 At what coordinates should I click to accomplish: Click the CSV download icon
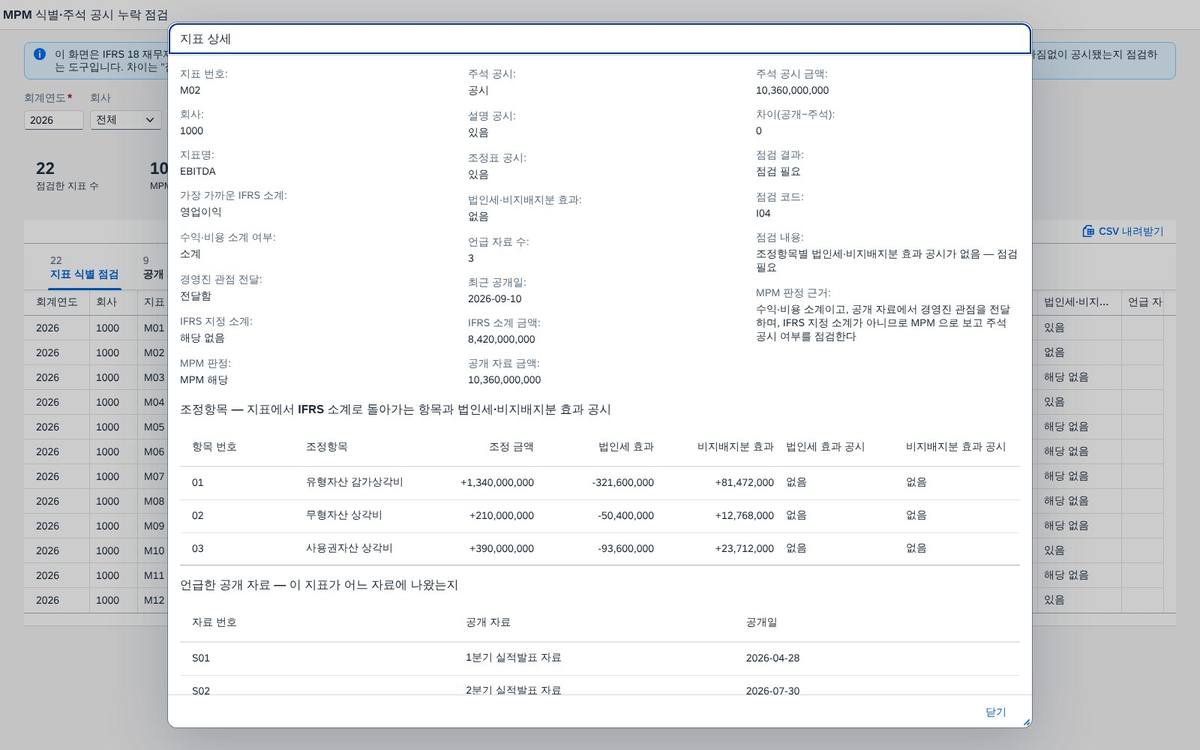[x=1088, y=231]
